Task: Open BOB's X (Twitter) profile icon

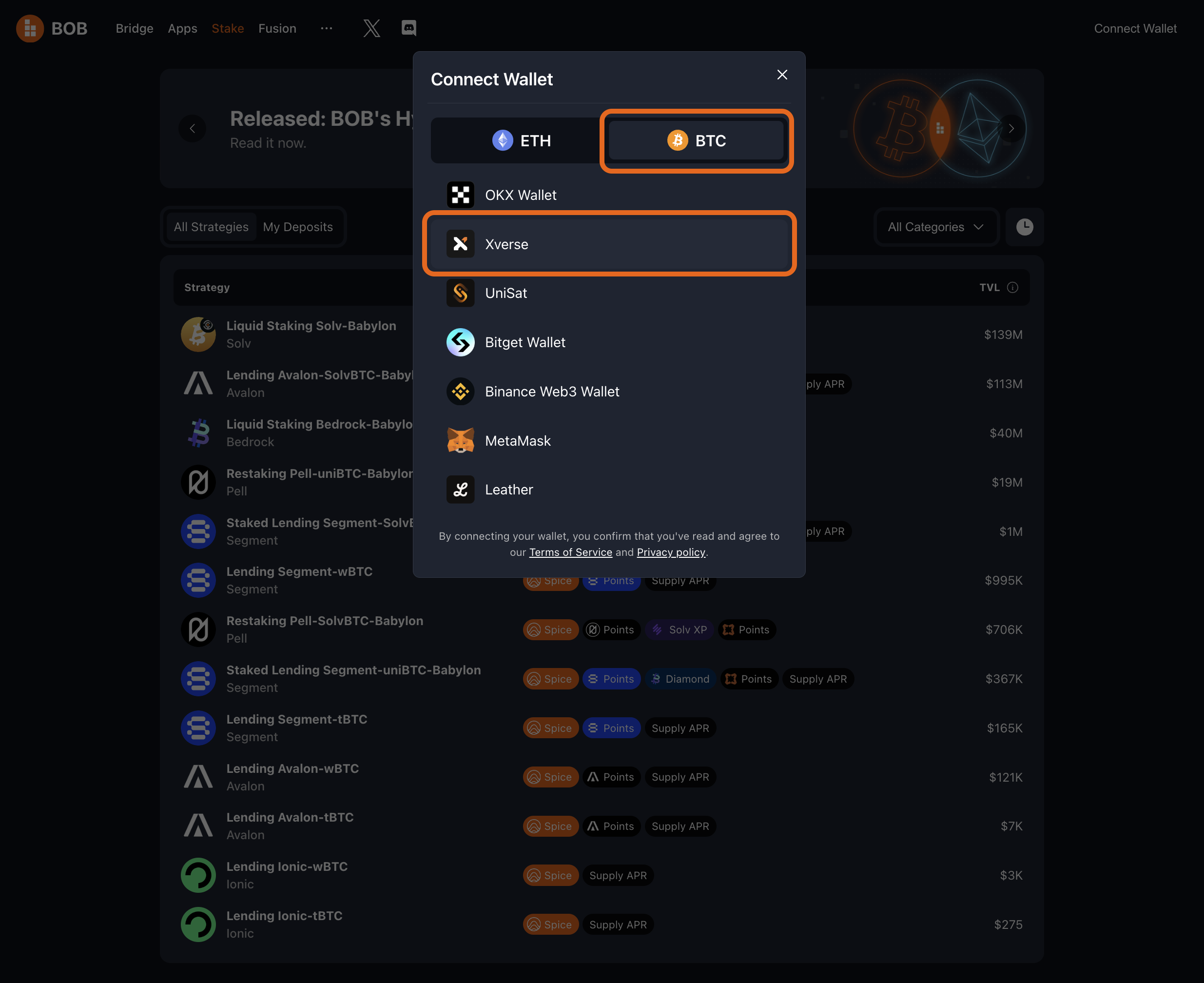Action: [x=371, y=28]
